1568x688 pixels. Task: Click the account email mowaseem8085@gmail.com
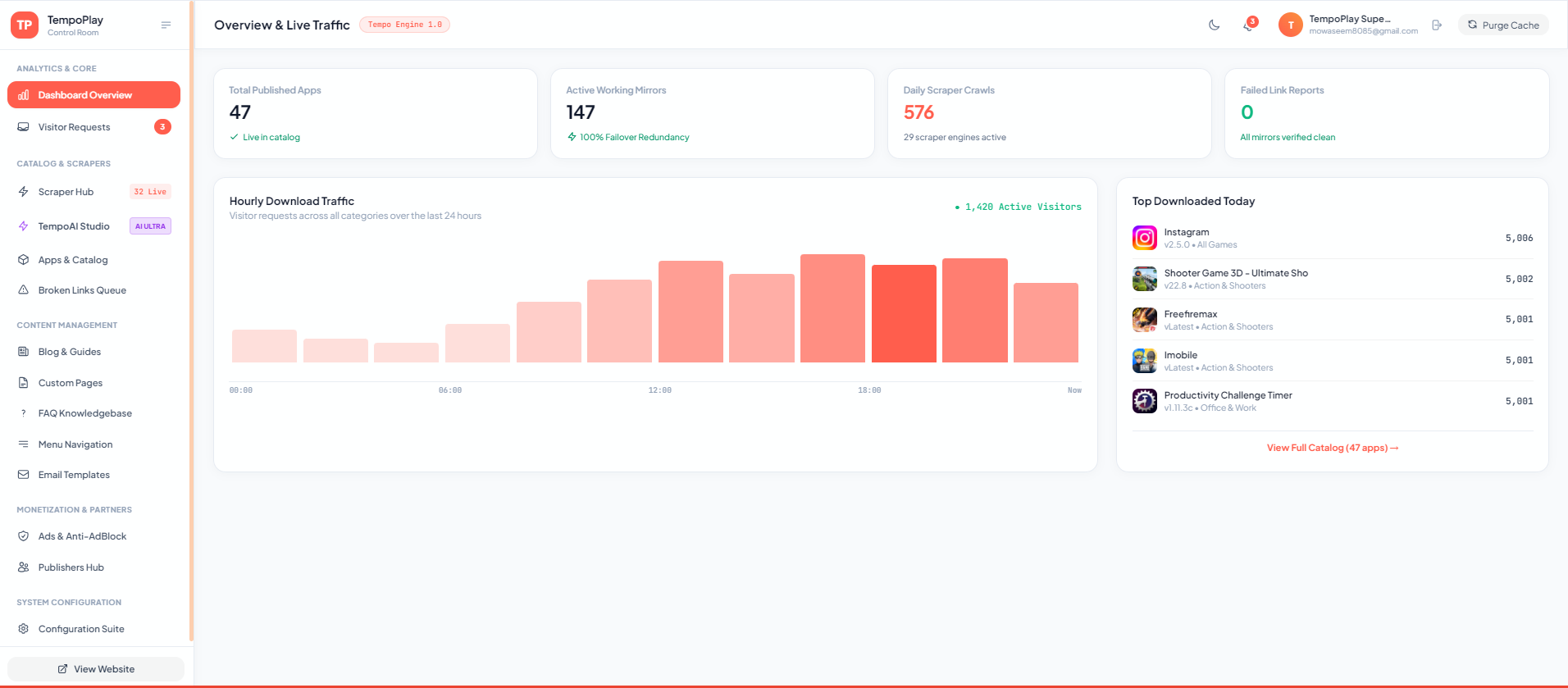tap(1363, 31)
